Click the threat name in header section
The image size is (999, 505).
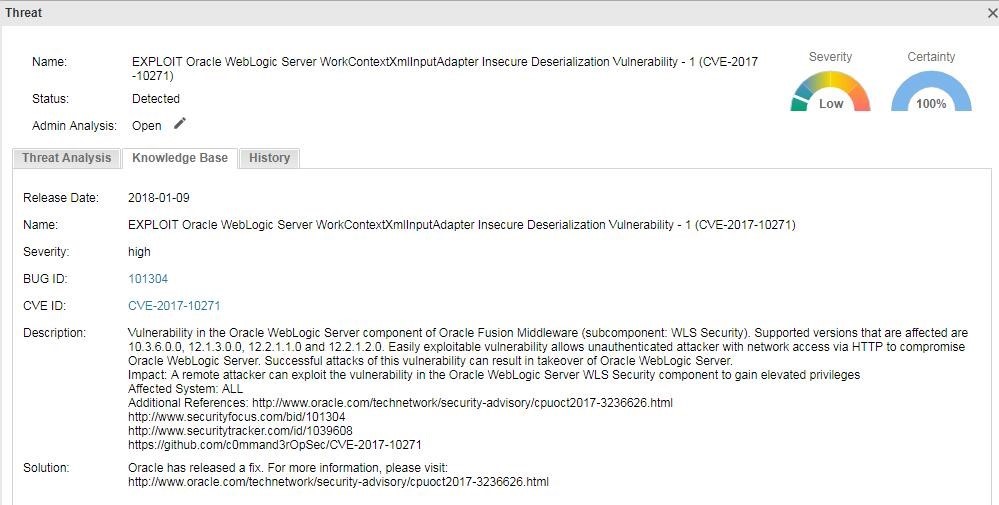point(445,69)
